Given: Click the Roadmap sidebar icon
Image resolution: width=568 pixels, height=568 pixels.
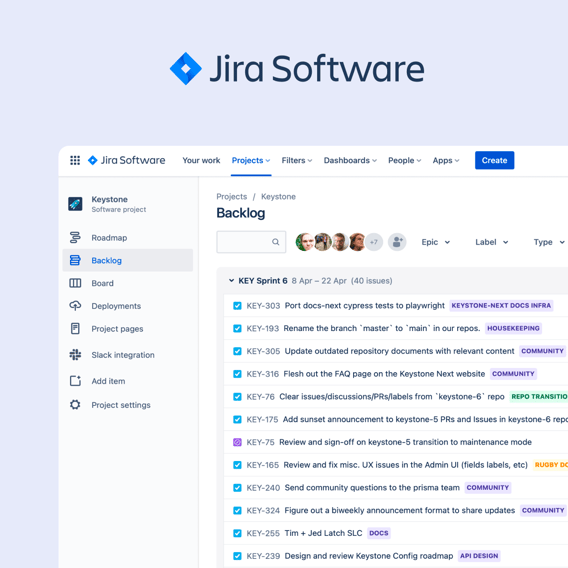Looking at the screenshot, I should click(x=75, y=238).
